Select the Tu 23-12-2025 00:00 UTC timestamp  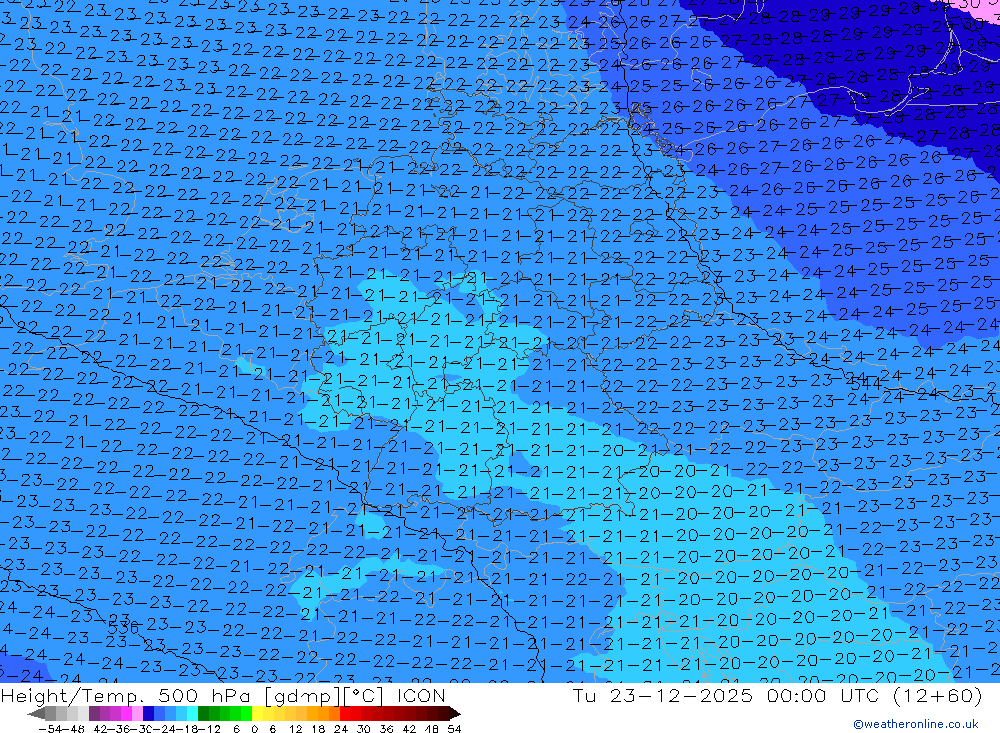(x=777, y=695)
